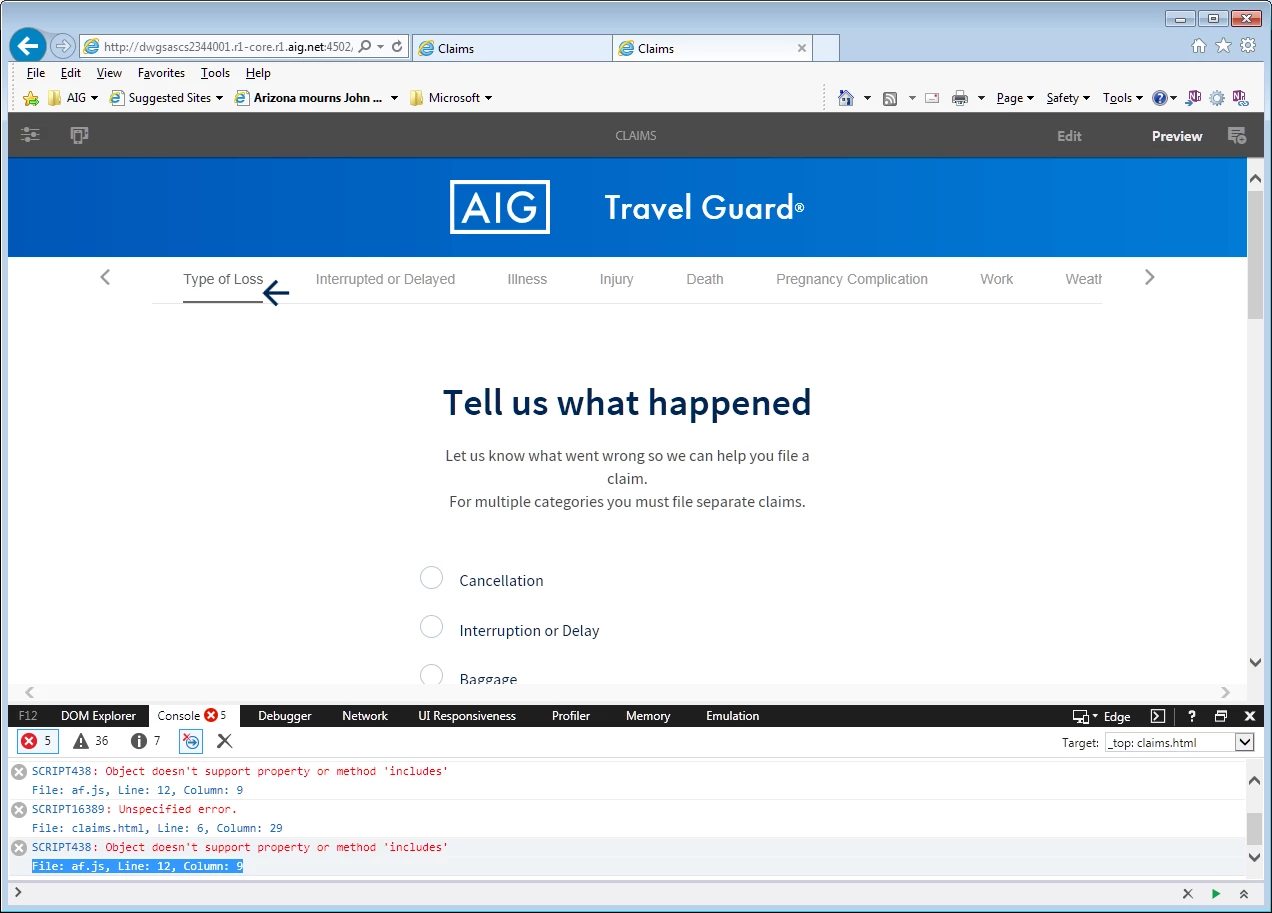Open the View menu
This screenshot has width=1272, height=913.
point(109,73)
